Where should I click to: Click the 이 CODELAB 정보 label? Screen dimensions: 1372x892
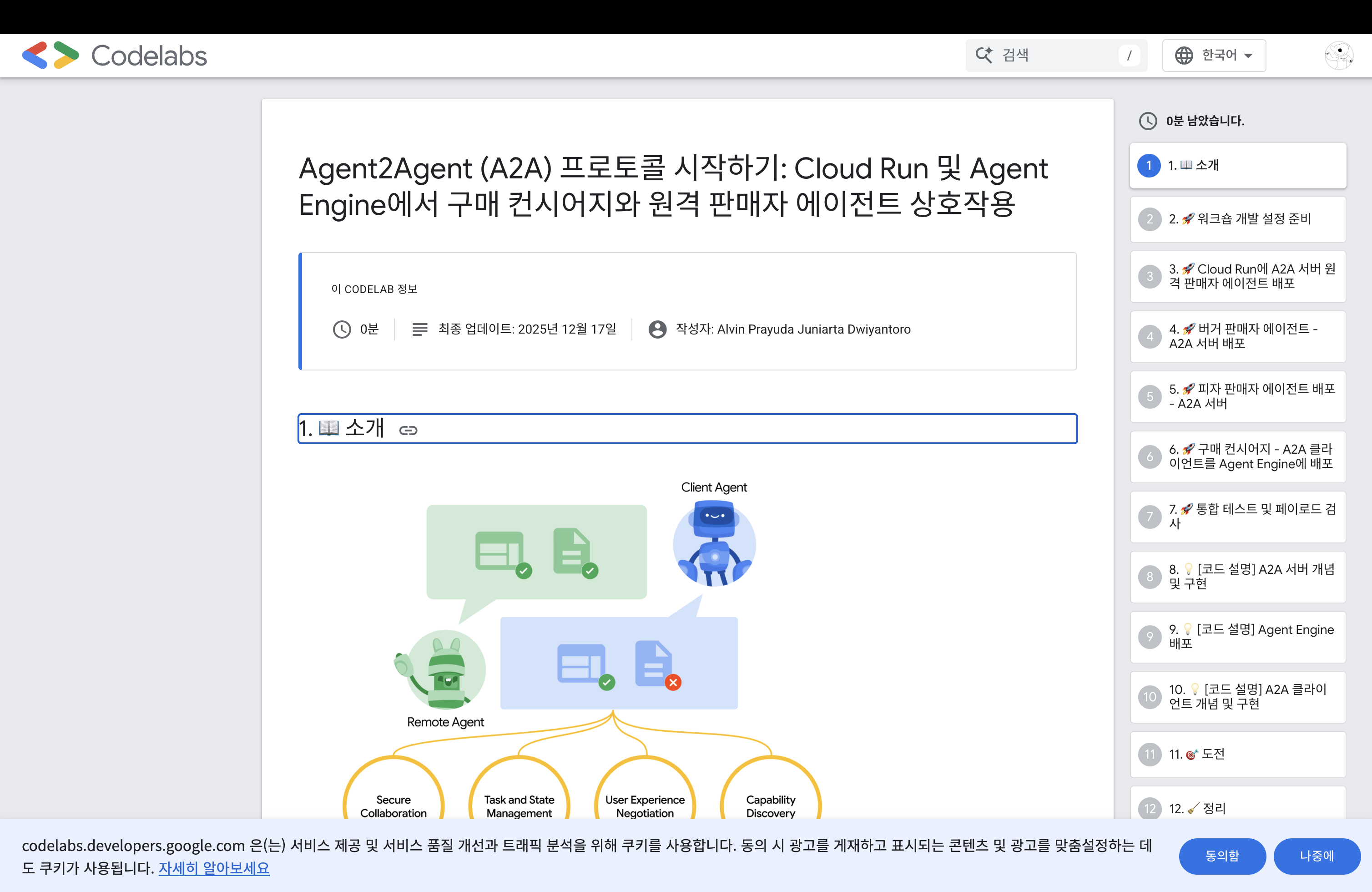(374, 289)
